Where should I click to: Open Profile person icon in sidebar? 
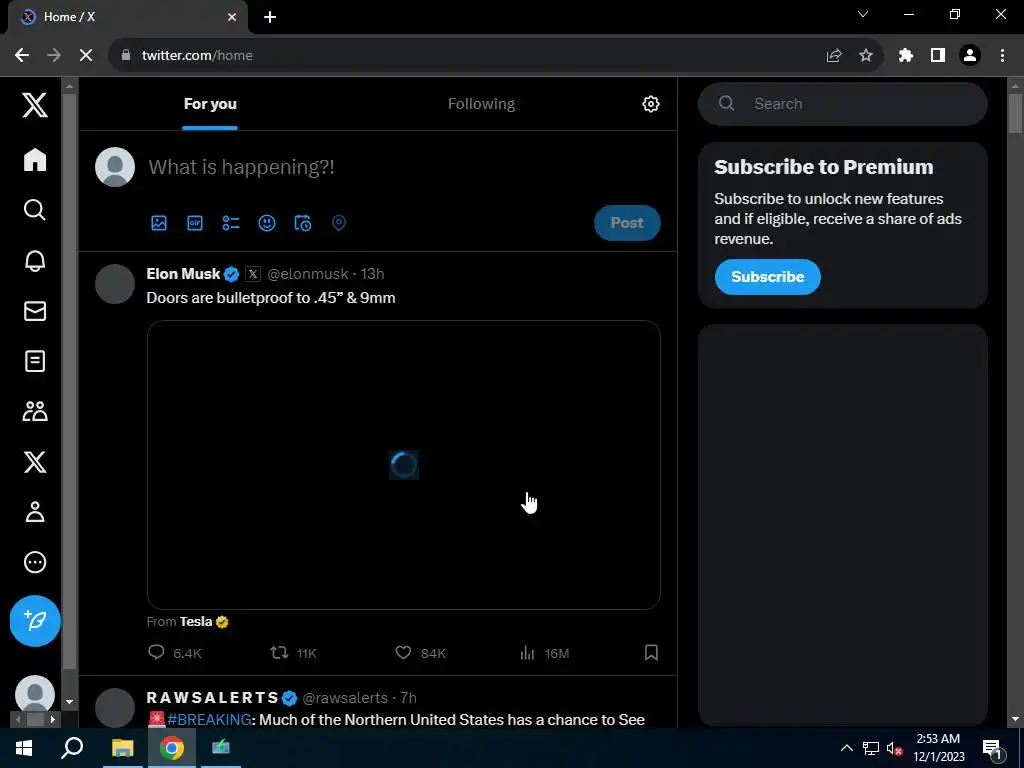(35, 512)
